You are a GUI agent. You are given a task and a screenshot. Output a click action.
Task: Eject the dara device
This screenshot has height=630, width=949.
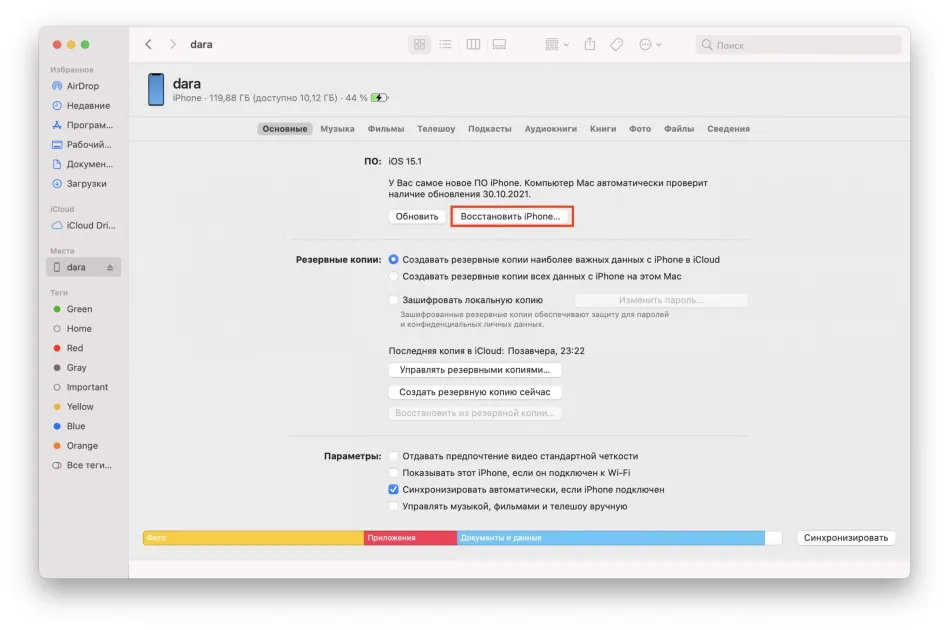click(110, 267)
